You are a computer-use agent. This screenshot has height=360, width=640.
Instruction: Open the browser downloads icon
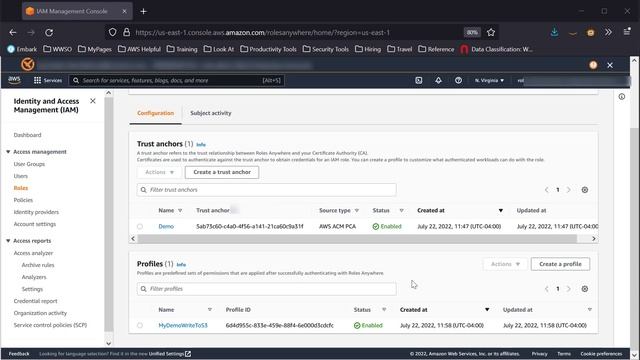(554, 32)
